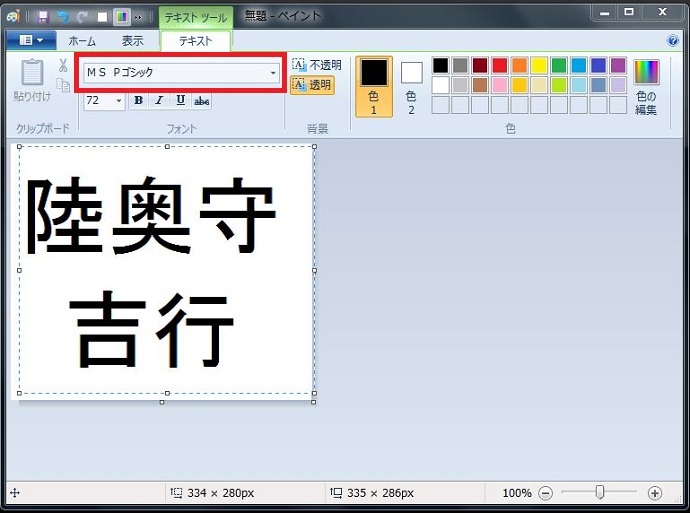The width and height of the screenshot is (690, 513).
Task: Pick the purple color swatch
Action: click(x=618, y=66)
